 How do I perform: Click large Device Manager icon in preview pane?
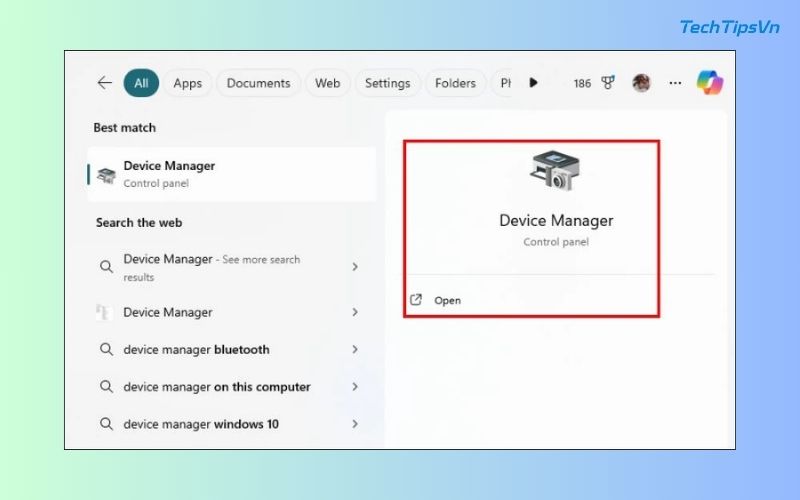pos(555,171)
